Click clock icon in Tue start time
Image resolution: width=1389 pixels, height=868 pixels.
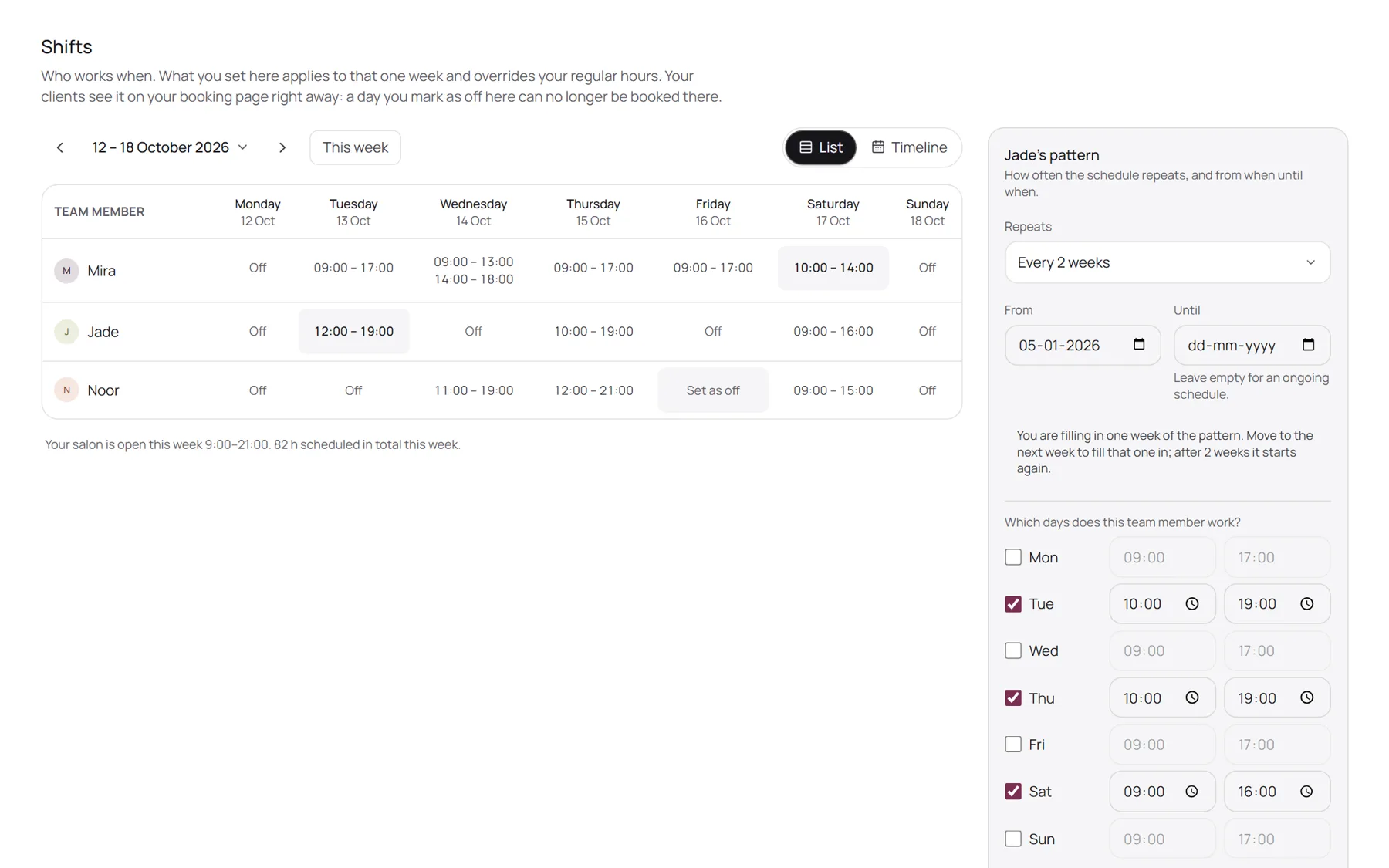click(1192, 604)
